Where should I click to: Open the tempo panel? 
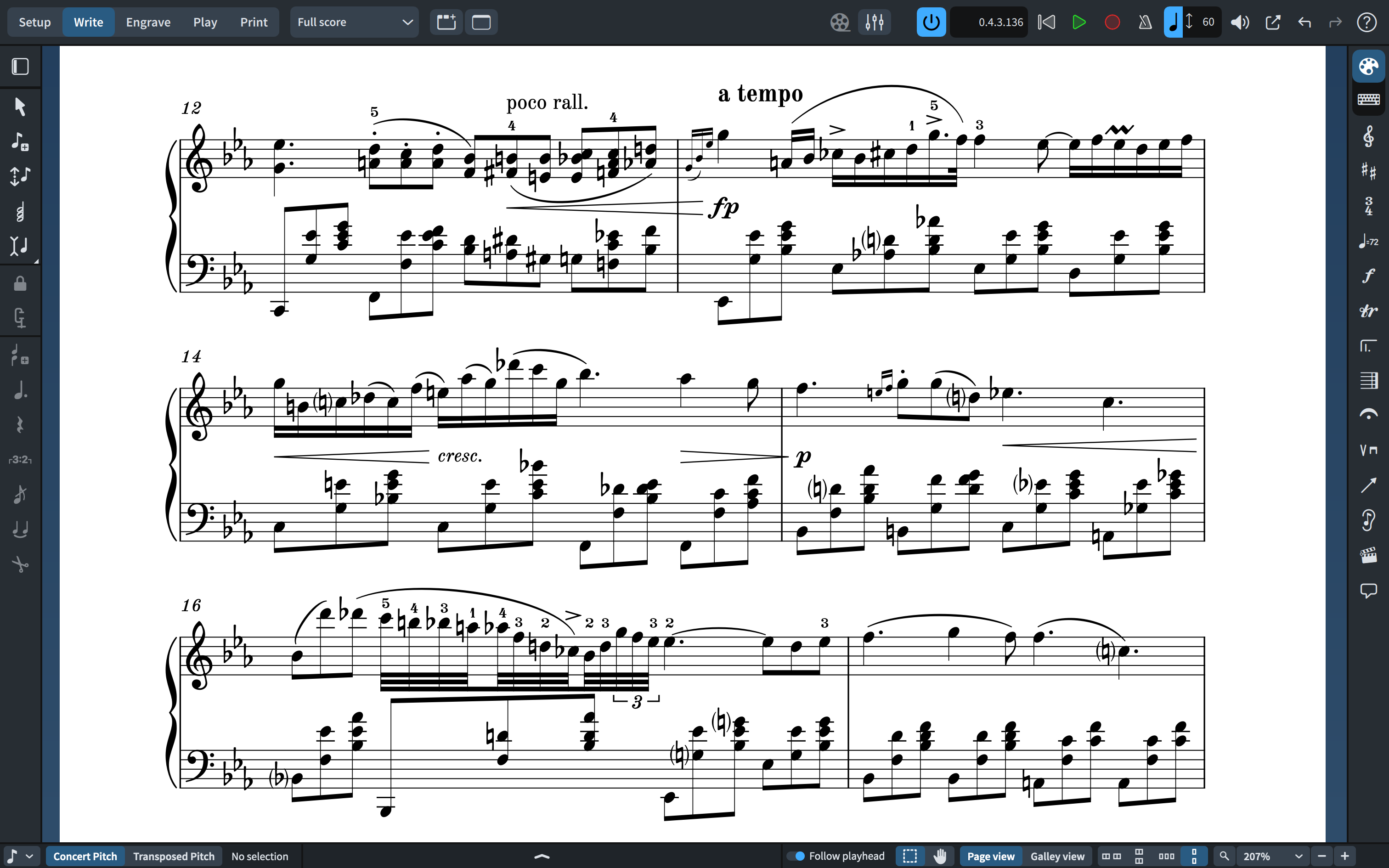(1368, 241)
